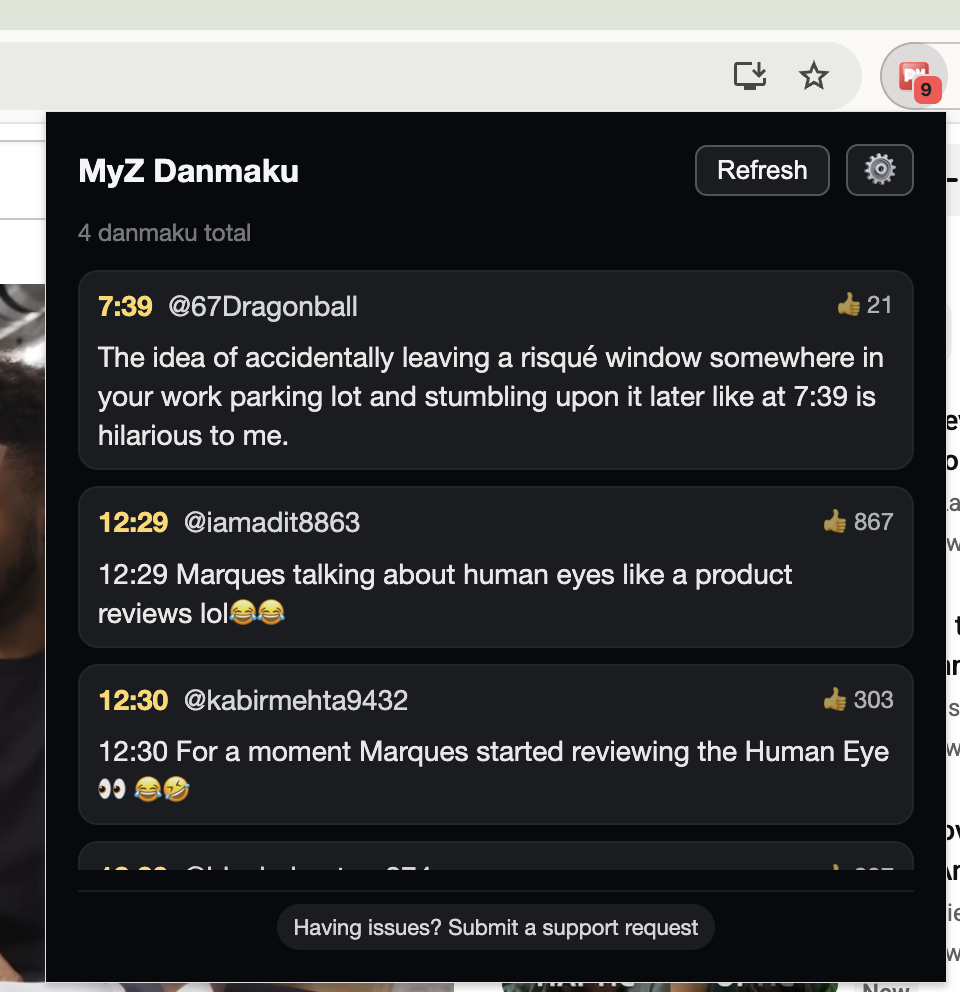Viewport: 960px width, 992px height.
Task: Click the thumbs-up on @67Dragonball's danmaku
Action: [851, 305]
